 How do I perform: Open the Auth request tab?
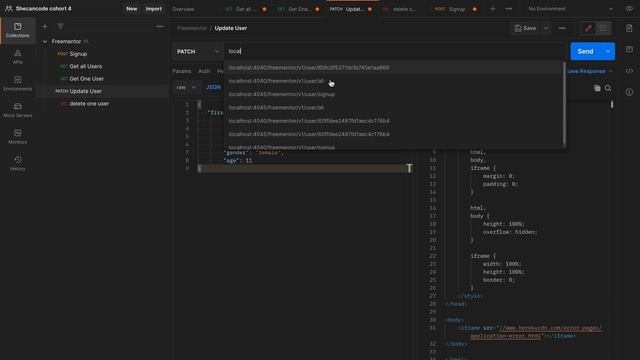[204, 71]
